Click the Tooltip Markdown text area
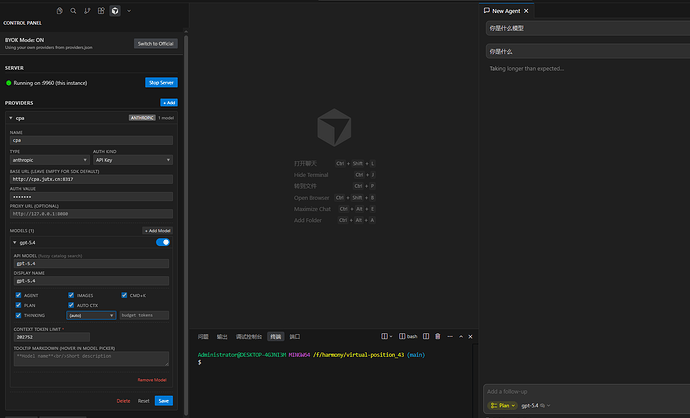This screenshot has height=418, width=690. [x=91, y=359]
